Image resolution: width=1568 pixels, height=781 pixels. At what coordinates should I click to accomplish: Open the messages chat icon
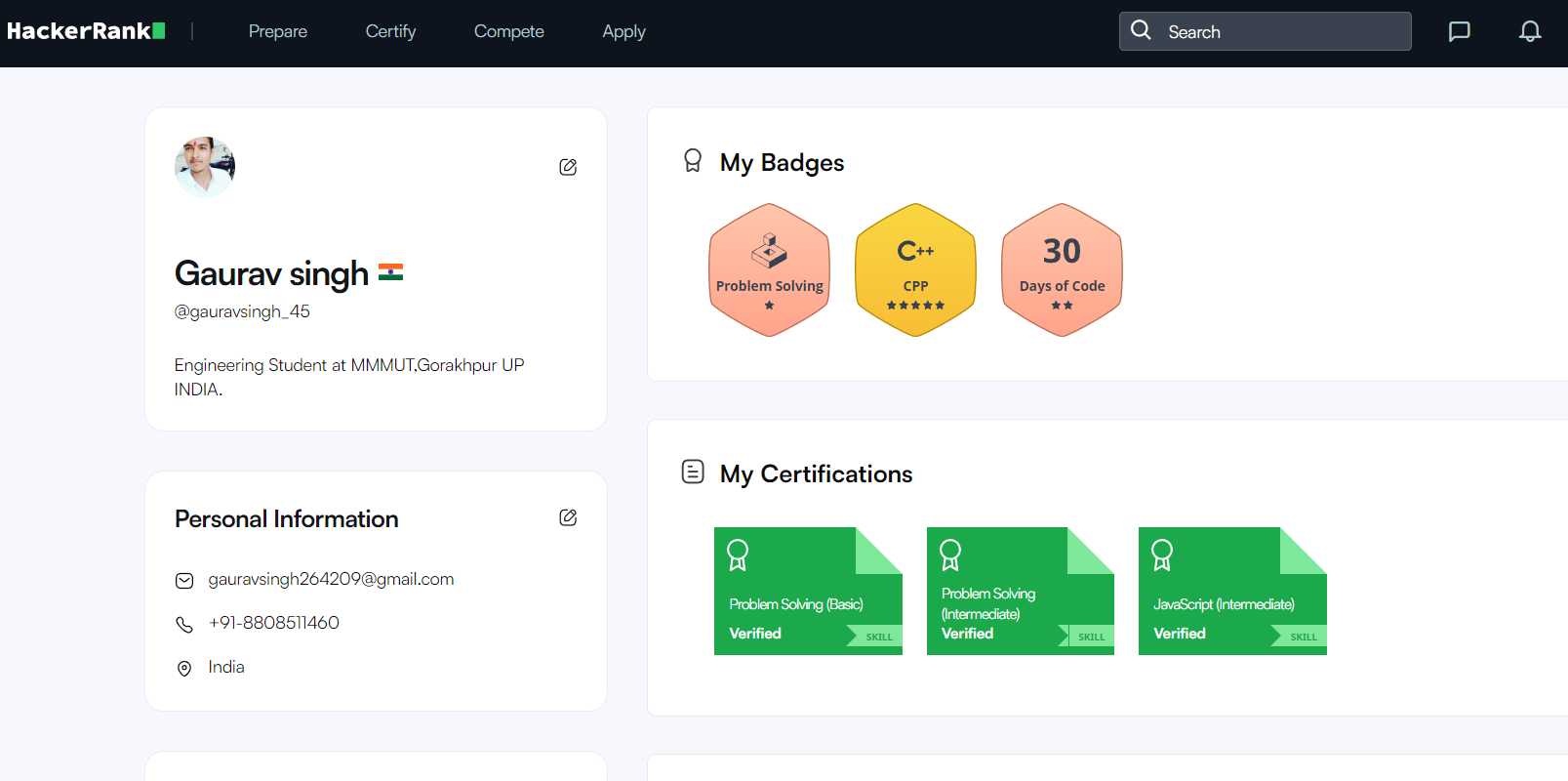point(1459,31)
